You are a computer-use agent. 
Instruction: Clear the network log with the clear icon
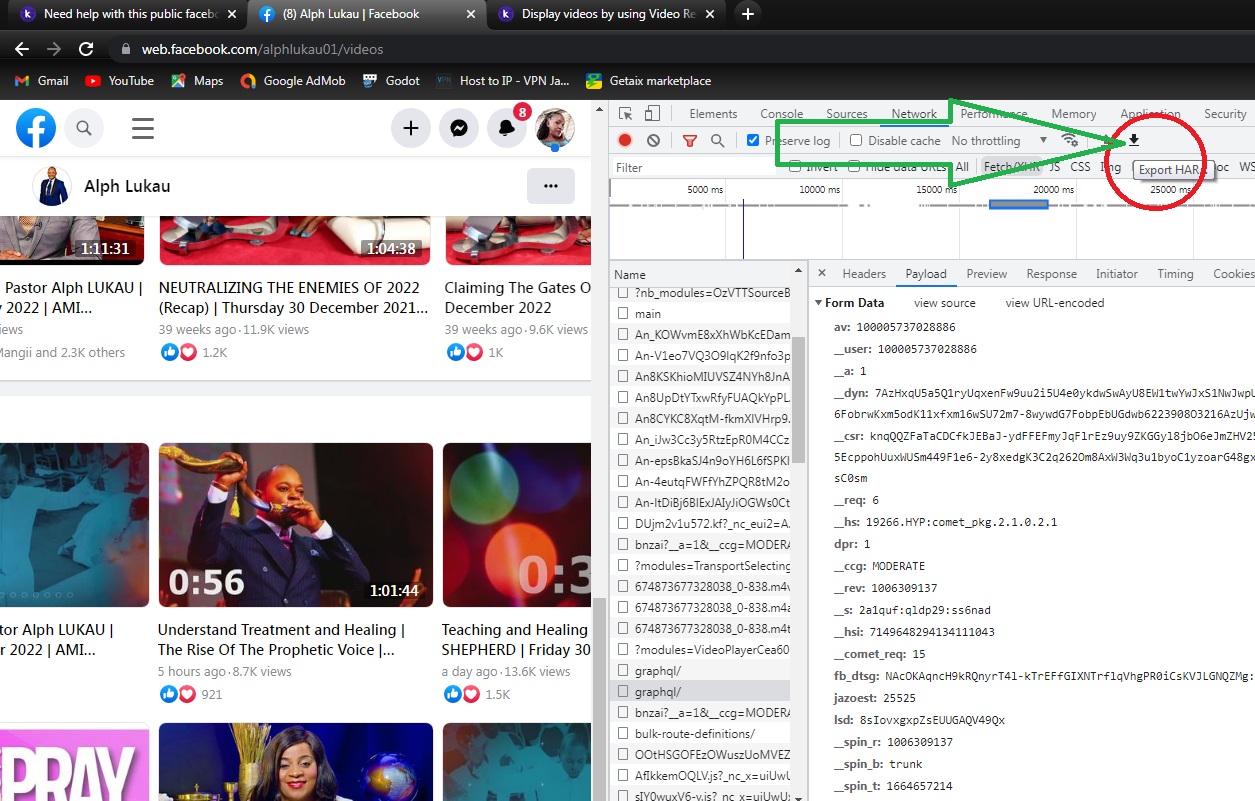point(653,141)
